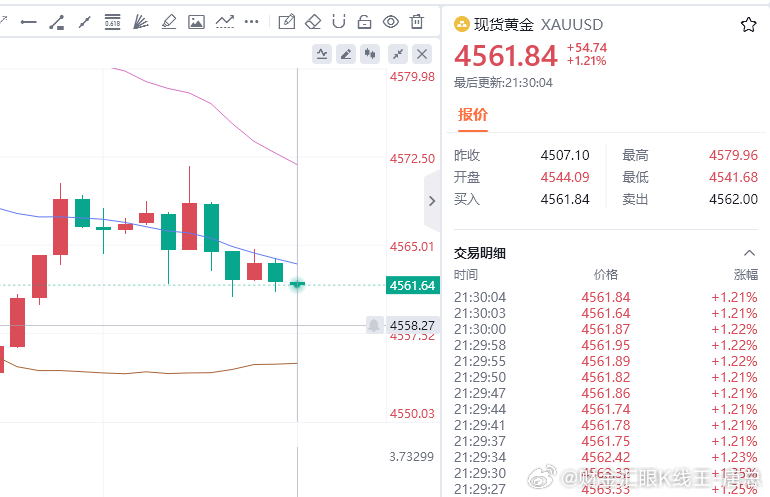Open the note editing tool

tap(287, 22)
